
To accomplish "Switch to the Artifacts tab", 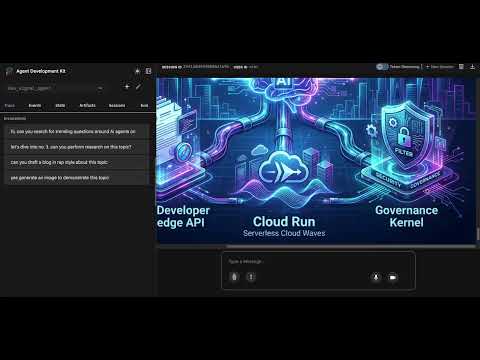I will tap(87, 105).
